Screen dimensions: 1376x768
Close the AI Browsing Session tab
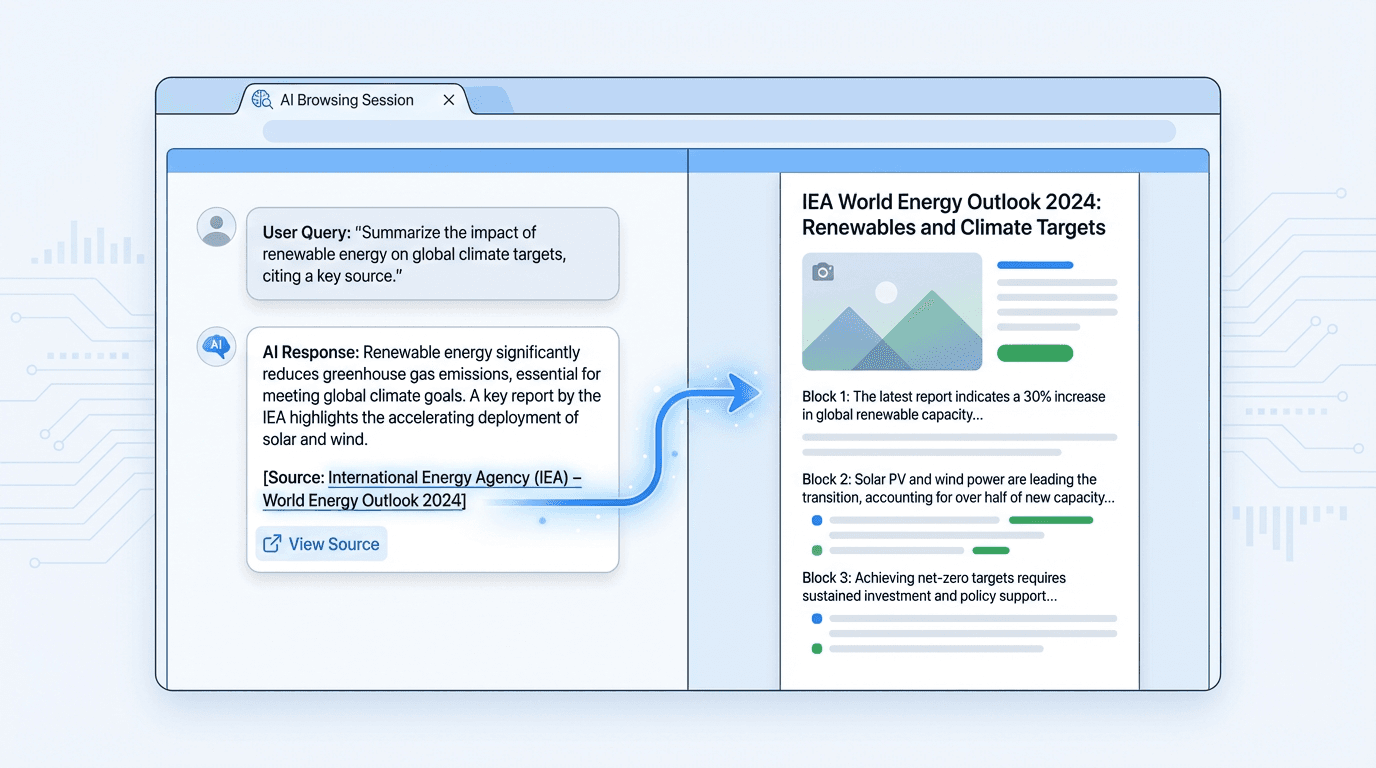(x=448, y=100)
